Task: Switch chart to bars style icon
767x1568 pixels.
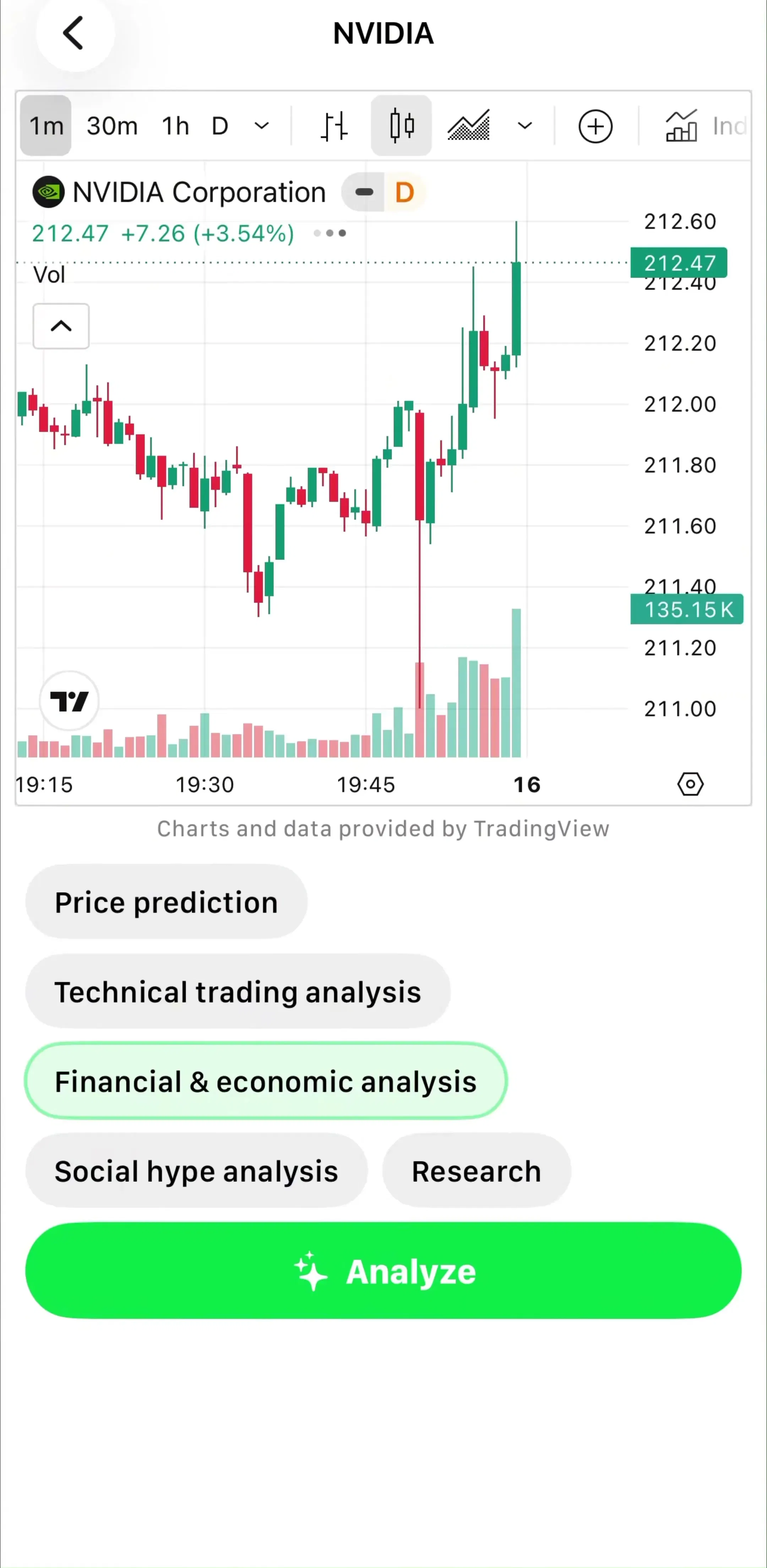Action: pos(334,126)
